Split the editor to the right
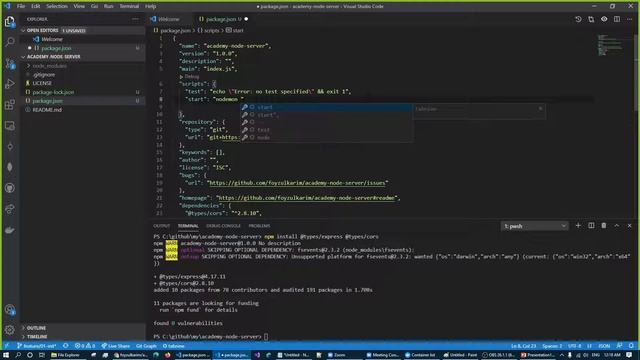The image size is (640, 360). [x=617, y=19]
